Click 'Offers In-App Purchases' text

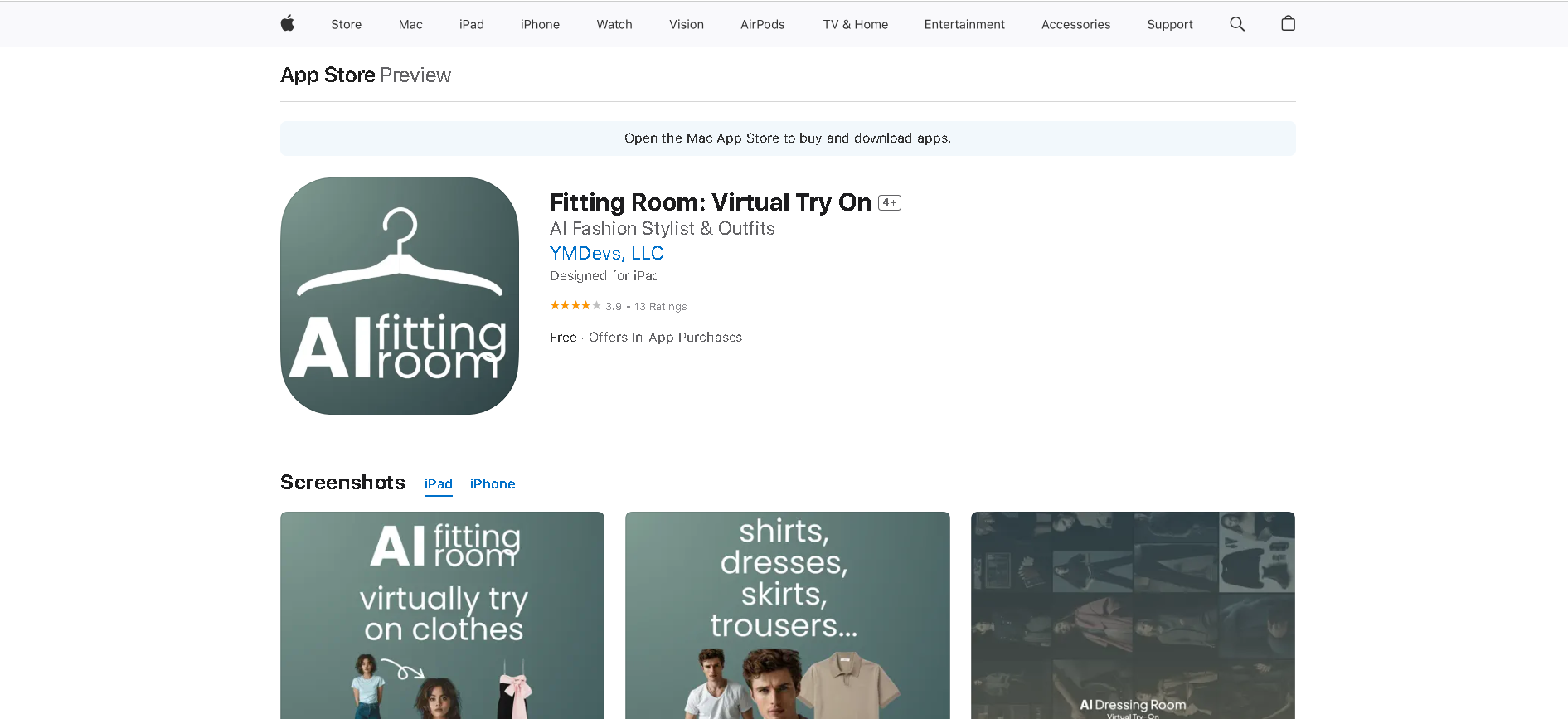click(x=665, y=338)
